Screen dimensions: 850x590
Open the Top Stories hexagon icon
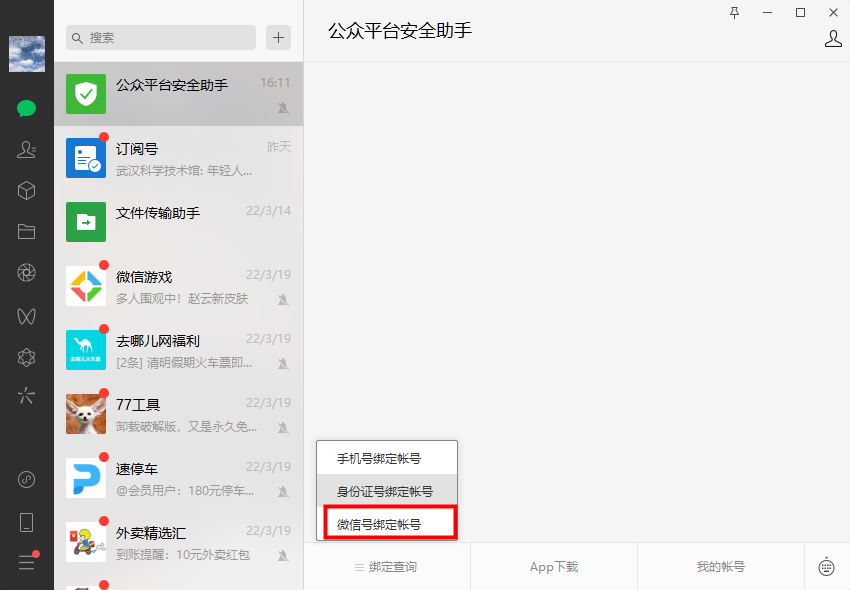coord(26,357)
